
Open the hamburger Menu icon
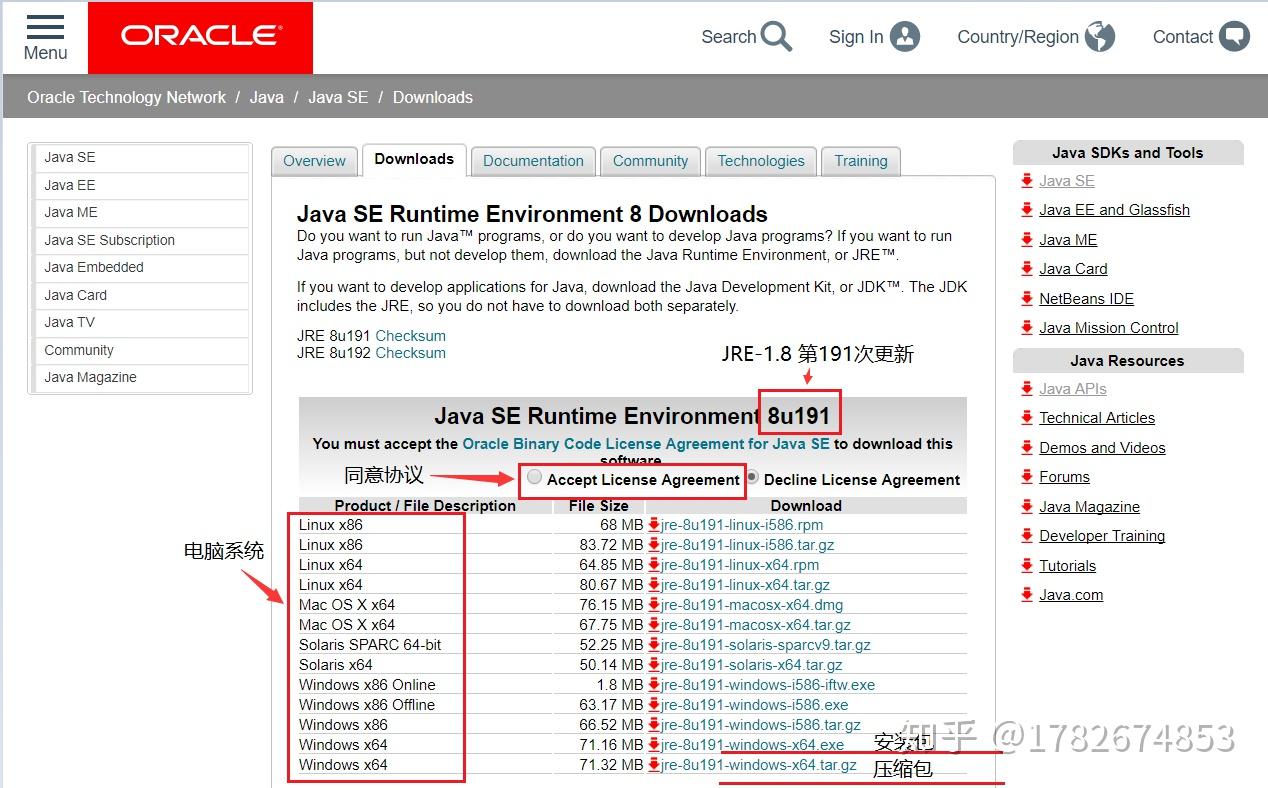click(x=45, y=27)
